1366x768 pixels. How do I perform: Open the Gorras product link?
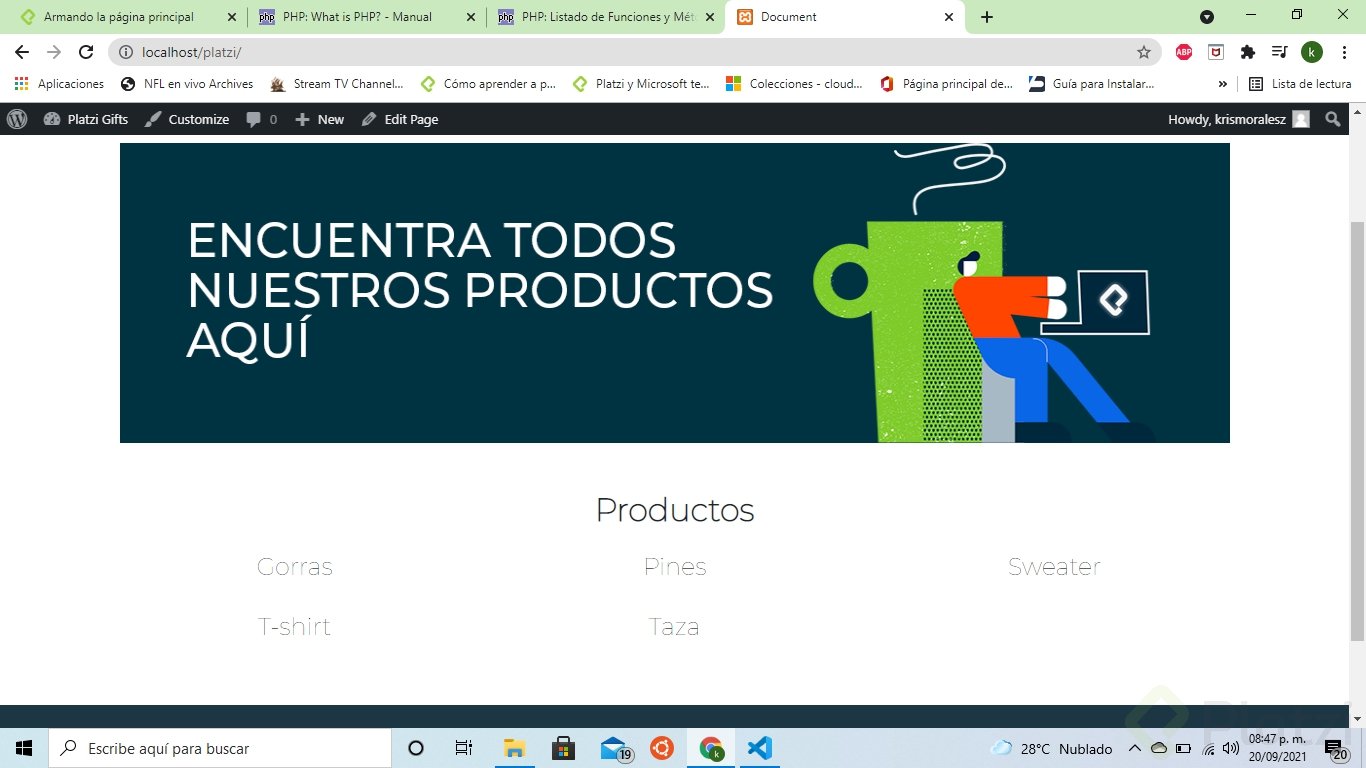pos(294,566)
